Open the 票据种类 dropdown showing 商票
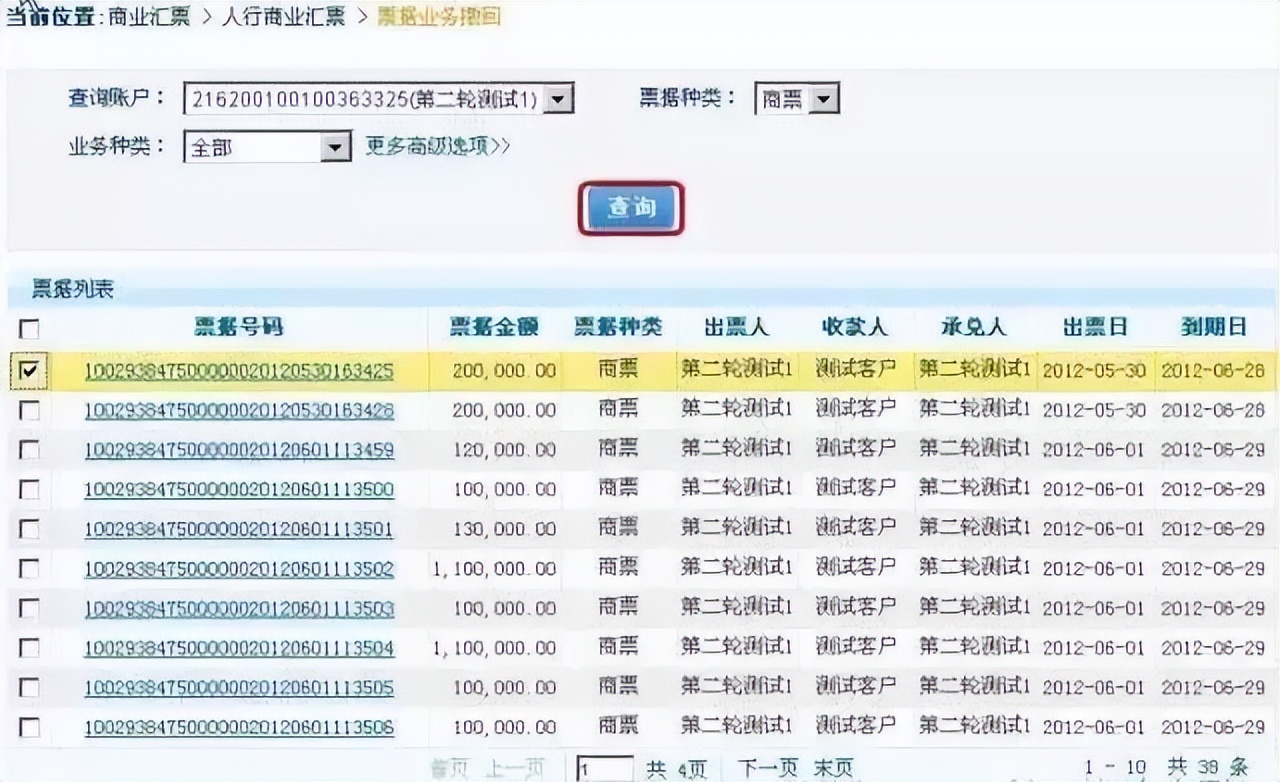 point(824,99)
